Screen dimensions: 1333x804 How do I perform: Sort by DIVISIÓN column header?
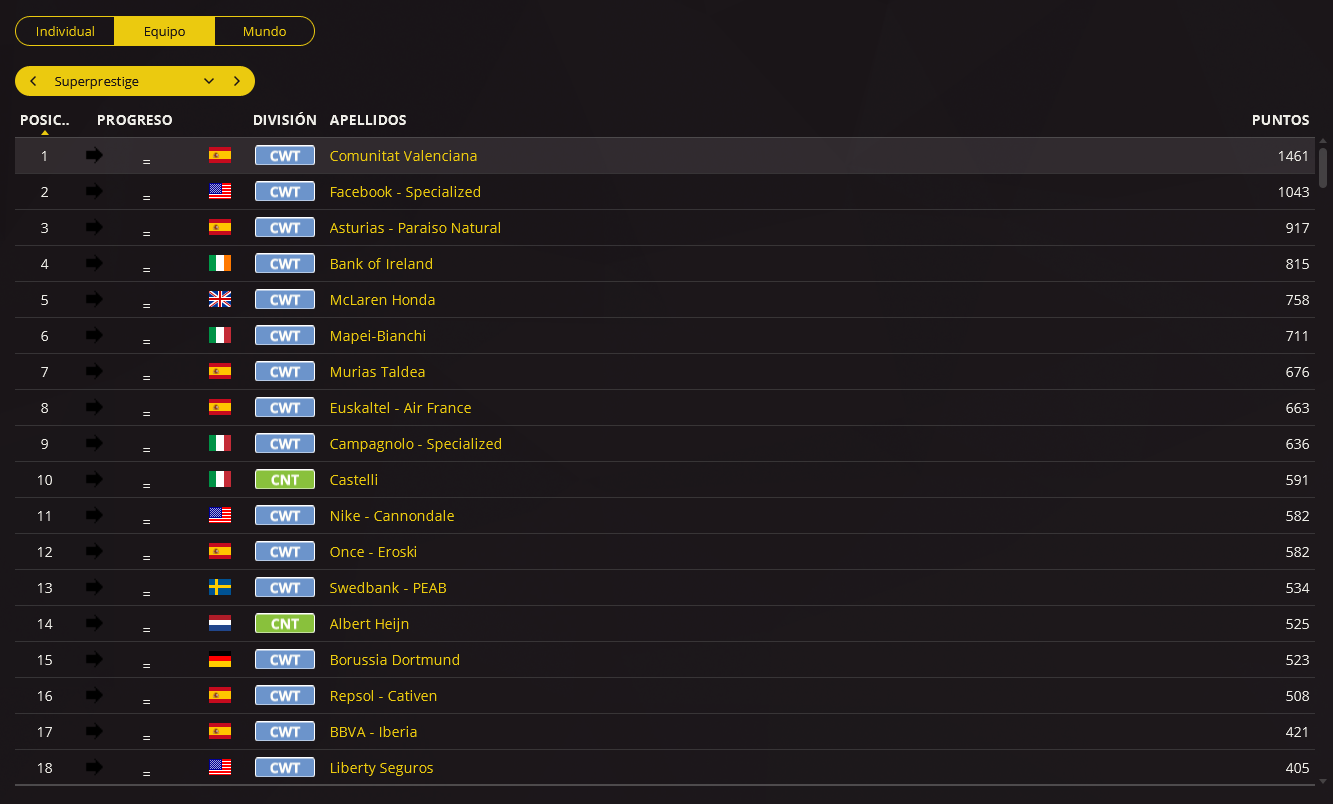click(x=284, y=120)
